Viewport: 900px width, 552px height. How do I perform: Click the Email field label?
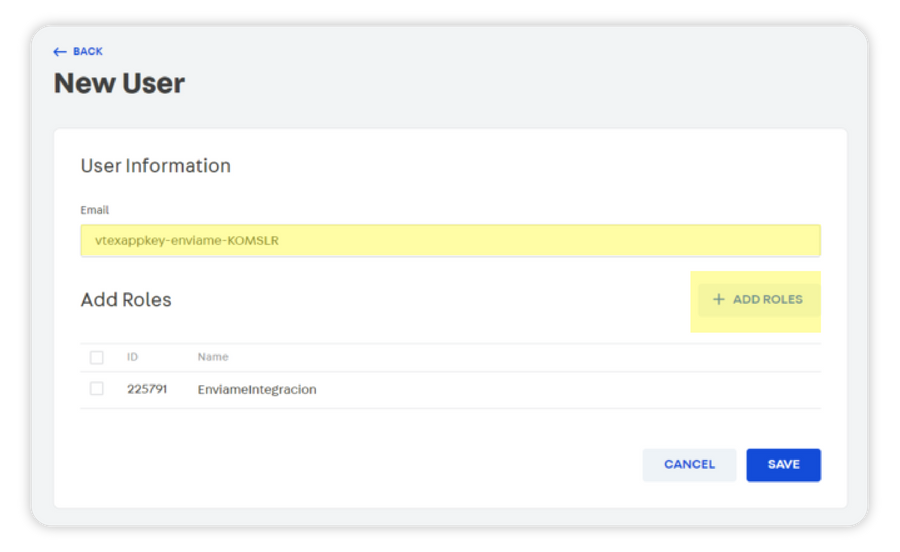[x=95, y=210]
